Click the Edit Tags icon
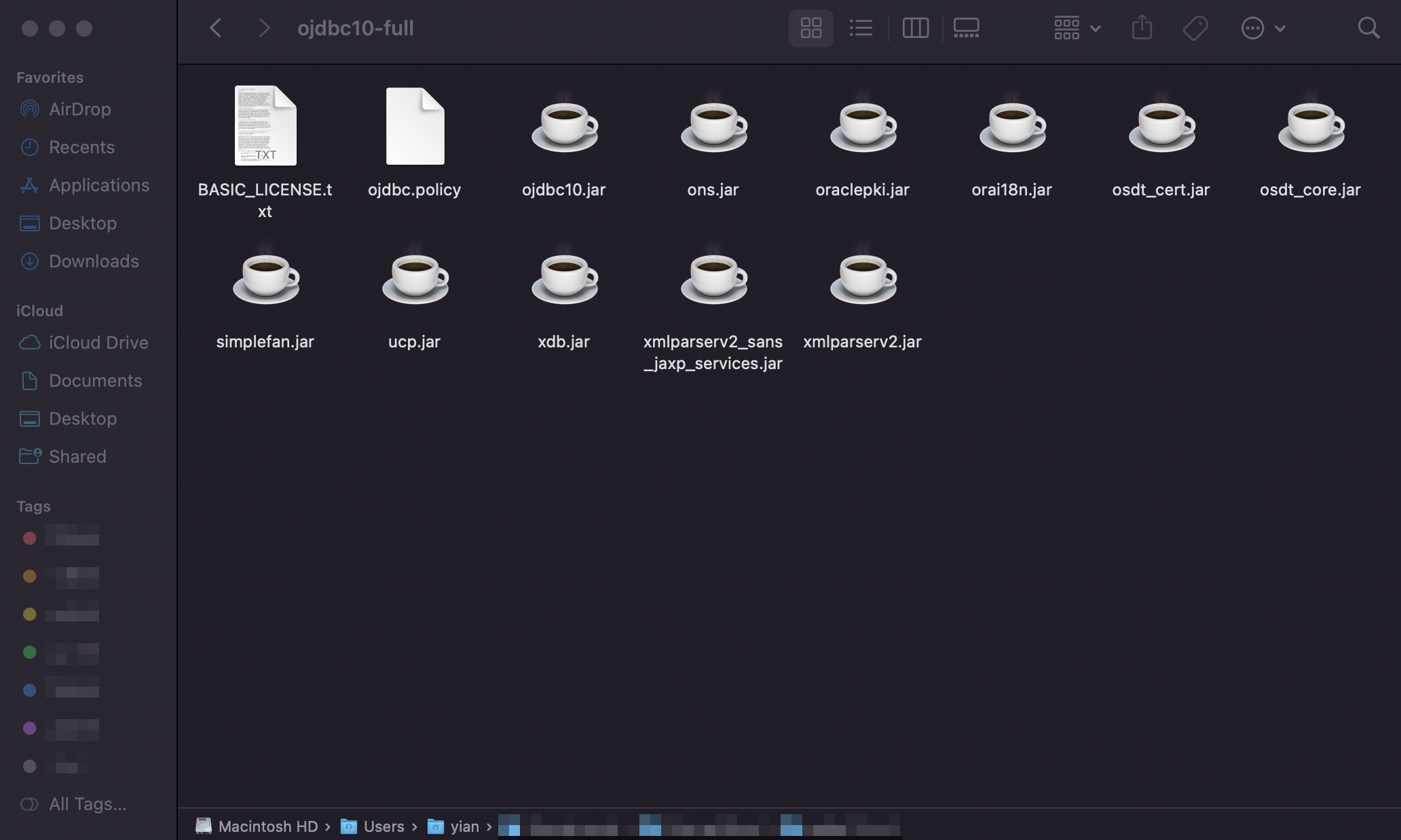 click(x=1195, y=28)
